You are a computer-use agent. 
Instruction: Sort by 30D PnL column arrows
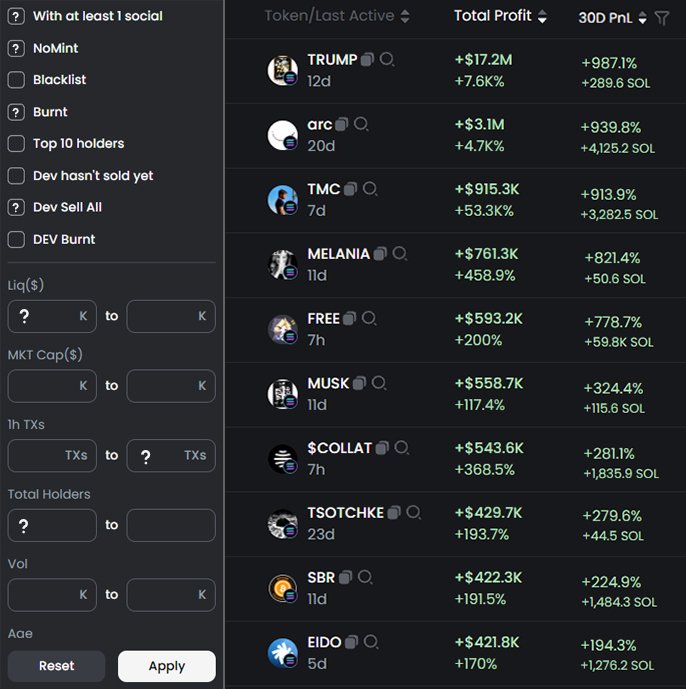(x=642, y=18)
